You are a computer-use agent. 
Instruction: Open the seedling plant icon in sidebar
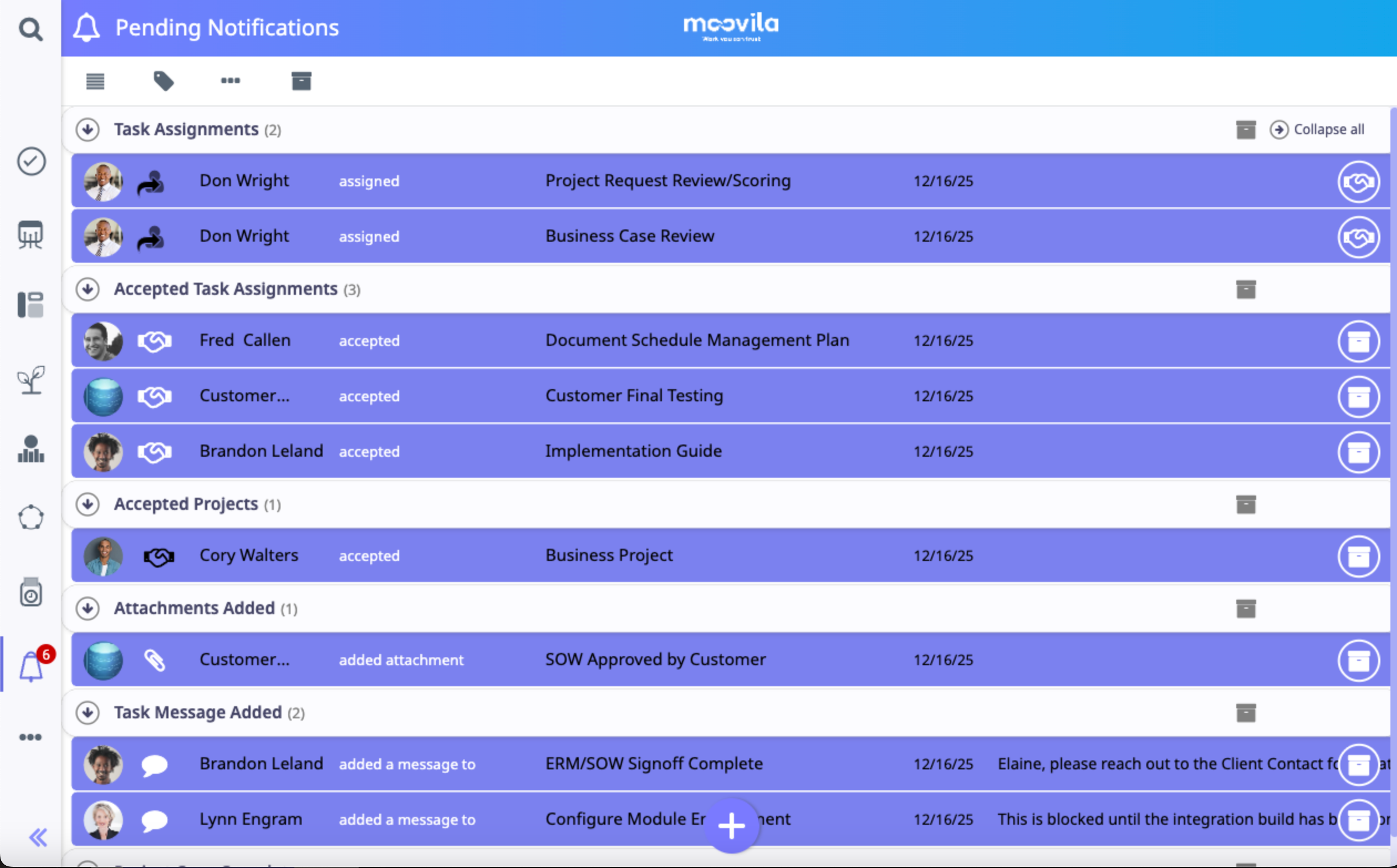pyautogui.click(x=30, y=380)
